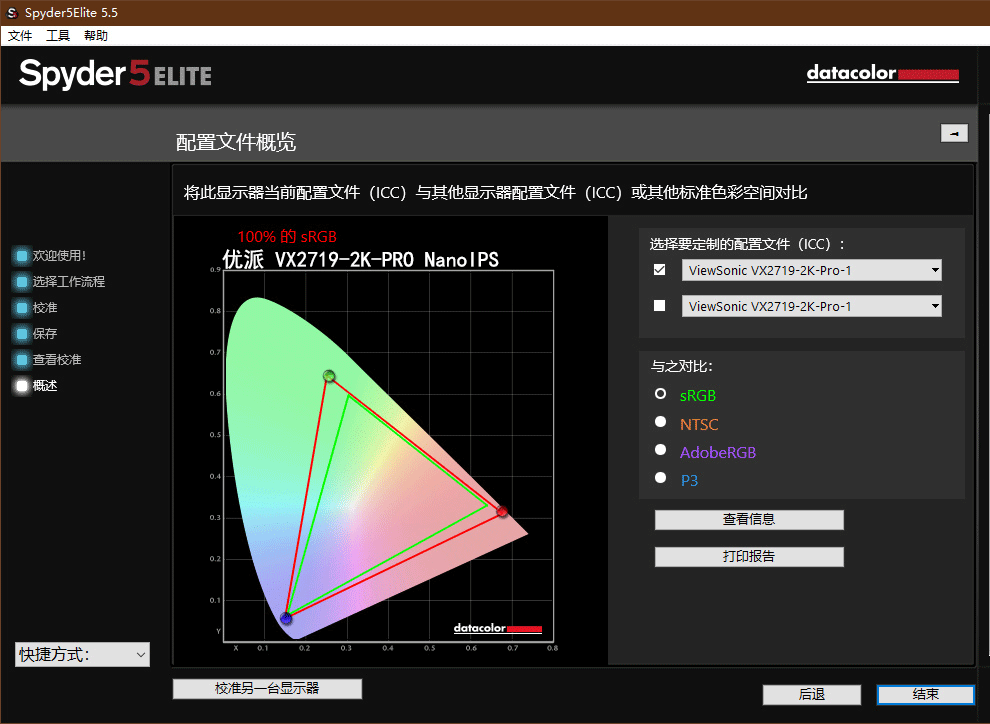The width and height of the screenshot is (990, 724).
Task: Click the Spyder5Elite title bar app icon
Action: coord(11,13)
